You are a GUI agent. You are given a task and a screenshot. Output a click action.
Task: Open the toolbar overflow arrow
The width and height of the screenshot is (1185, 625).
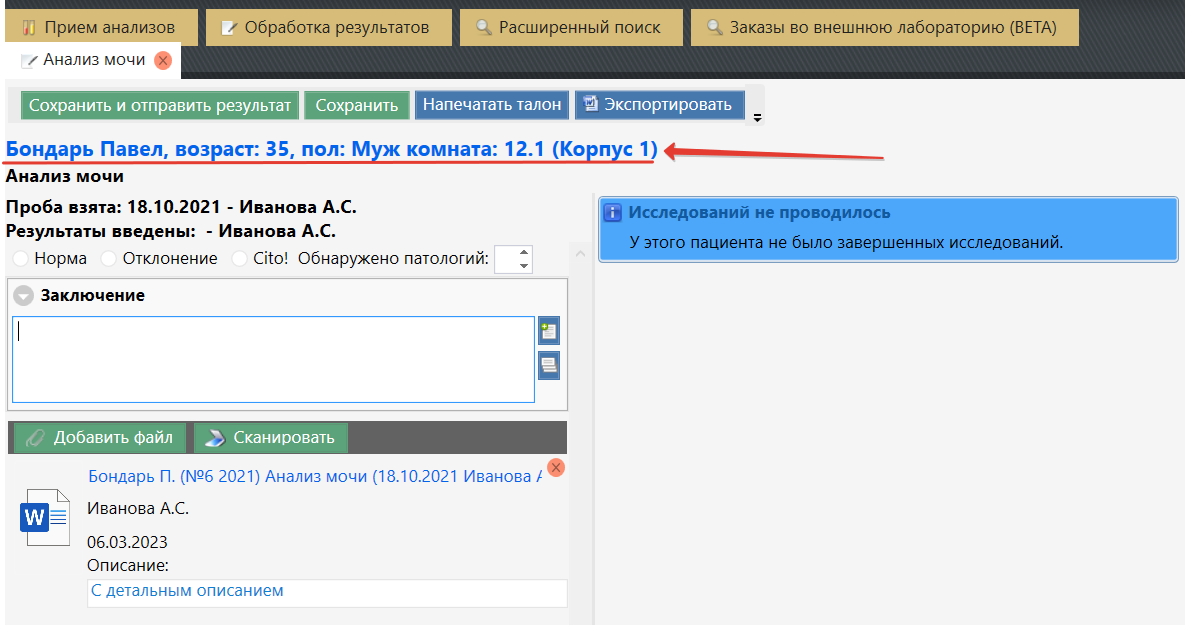pyautogui.click(x=757, y=117)
